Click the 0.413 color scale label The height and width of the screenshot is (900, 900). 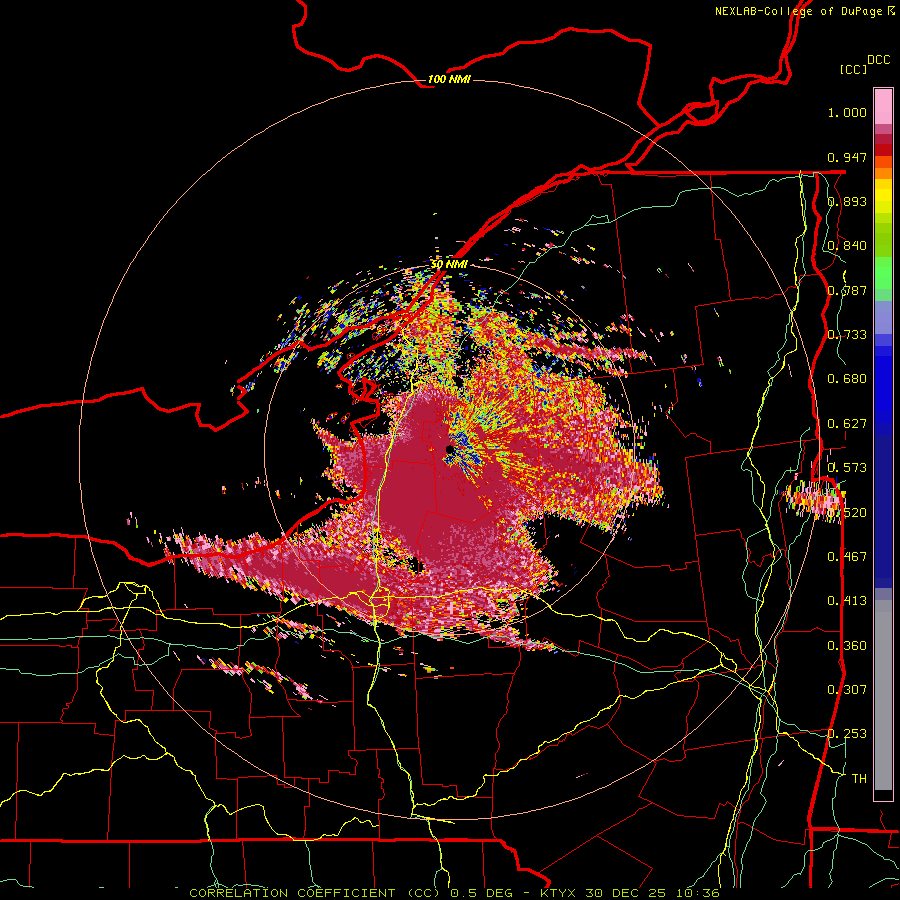pyautogui.click(x=847, y=601)
